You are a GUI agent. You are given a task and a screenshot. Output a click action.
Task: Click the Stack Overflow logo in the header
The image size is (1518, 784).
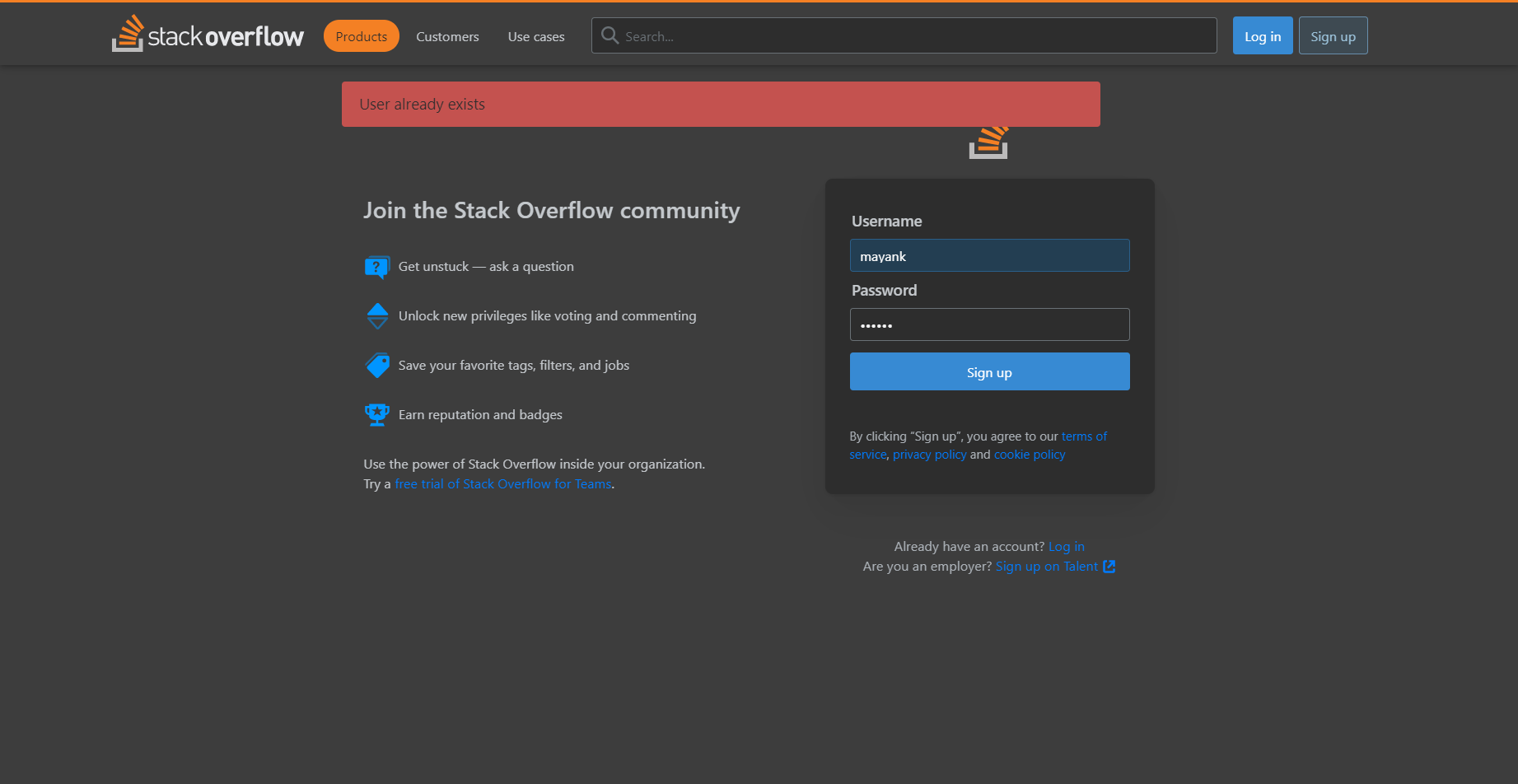pos(208,34)
